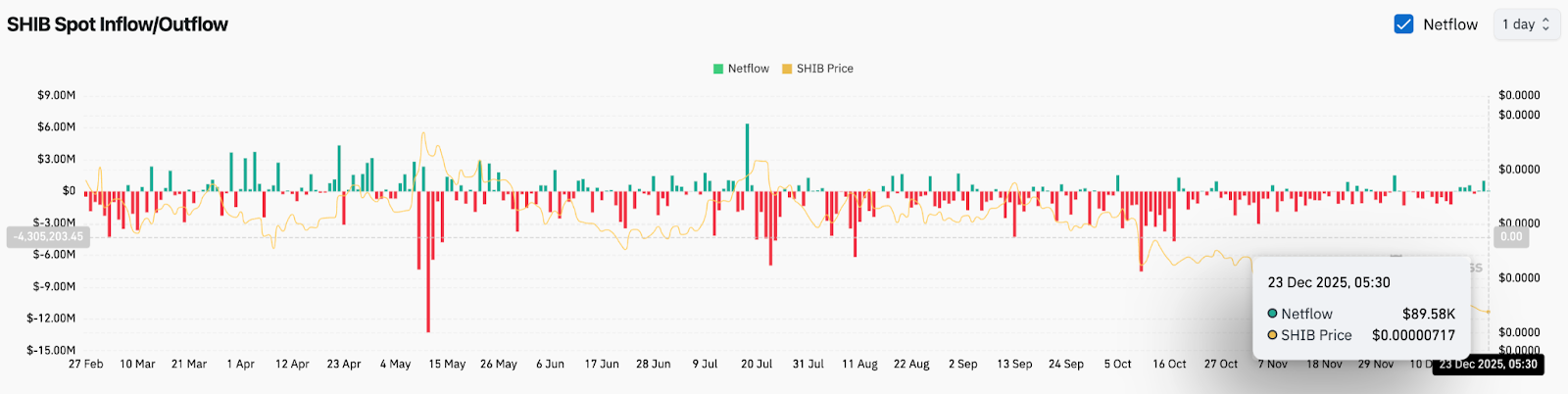Click the -4,305,203.45 crosshair value label

click(48, 237)
